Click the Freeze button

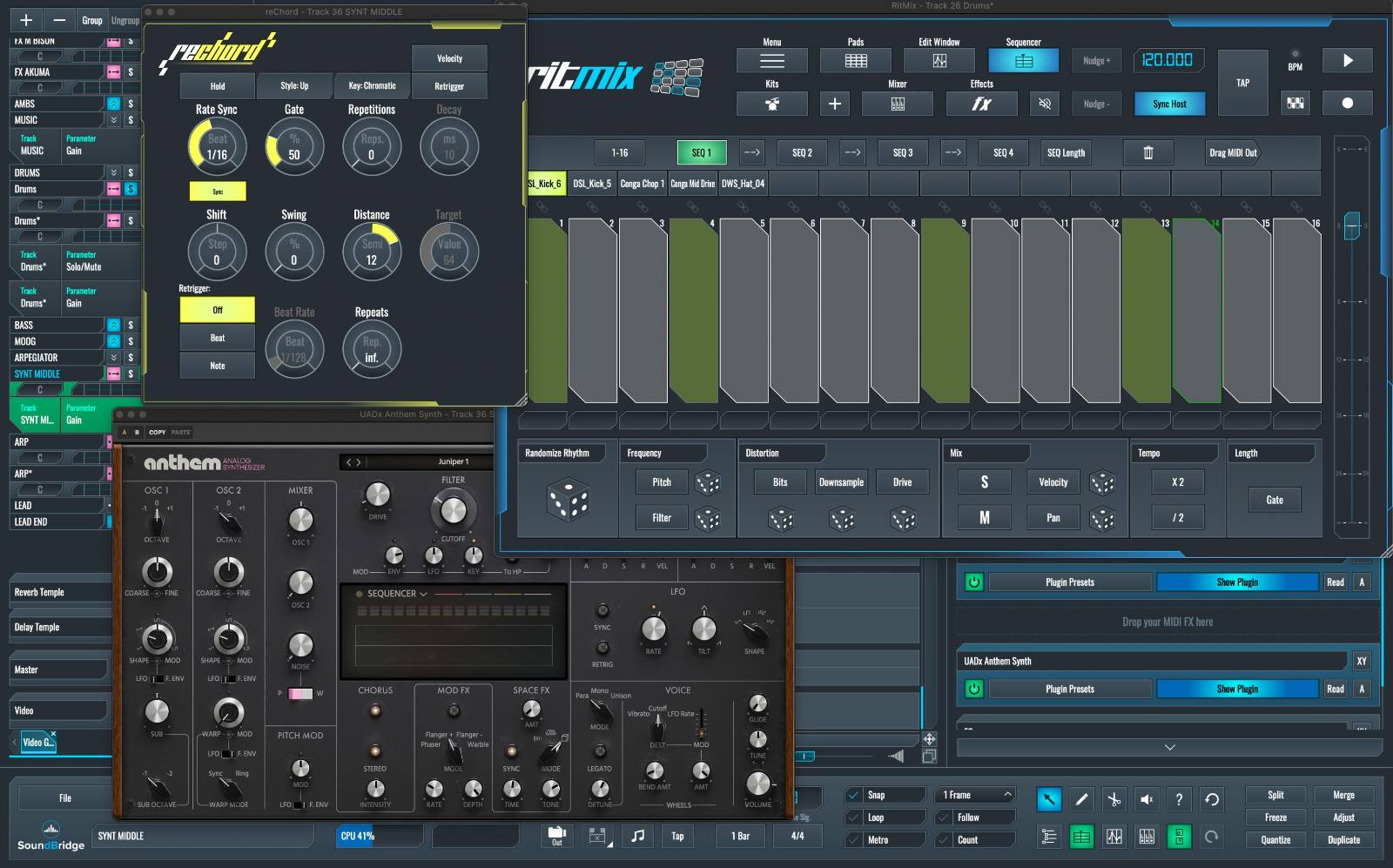pyautogui.click(x=1275, y=818)
